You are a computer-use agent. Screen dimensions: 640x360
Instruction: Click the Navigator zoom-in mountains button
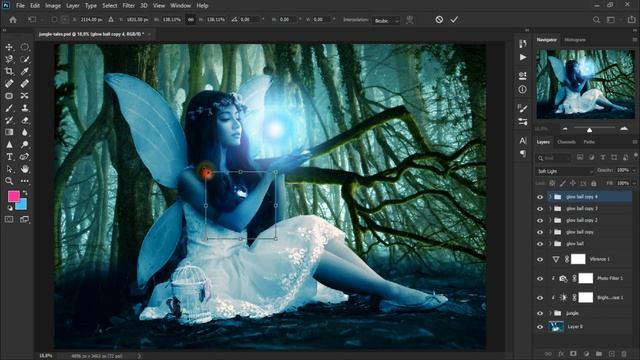tap(624, 129)
